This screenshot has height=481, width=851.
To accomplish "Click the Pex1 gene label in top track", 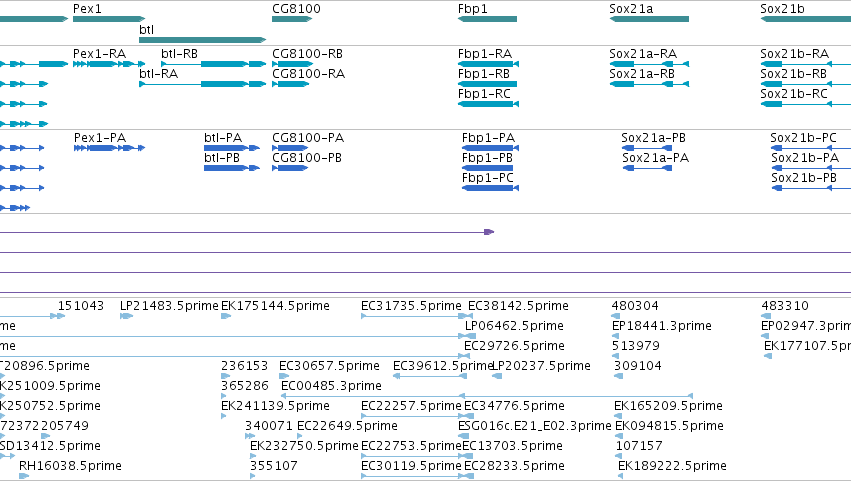I will click(87, 9).
